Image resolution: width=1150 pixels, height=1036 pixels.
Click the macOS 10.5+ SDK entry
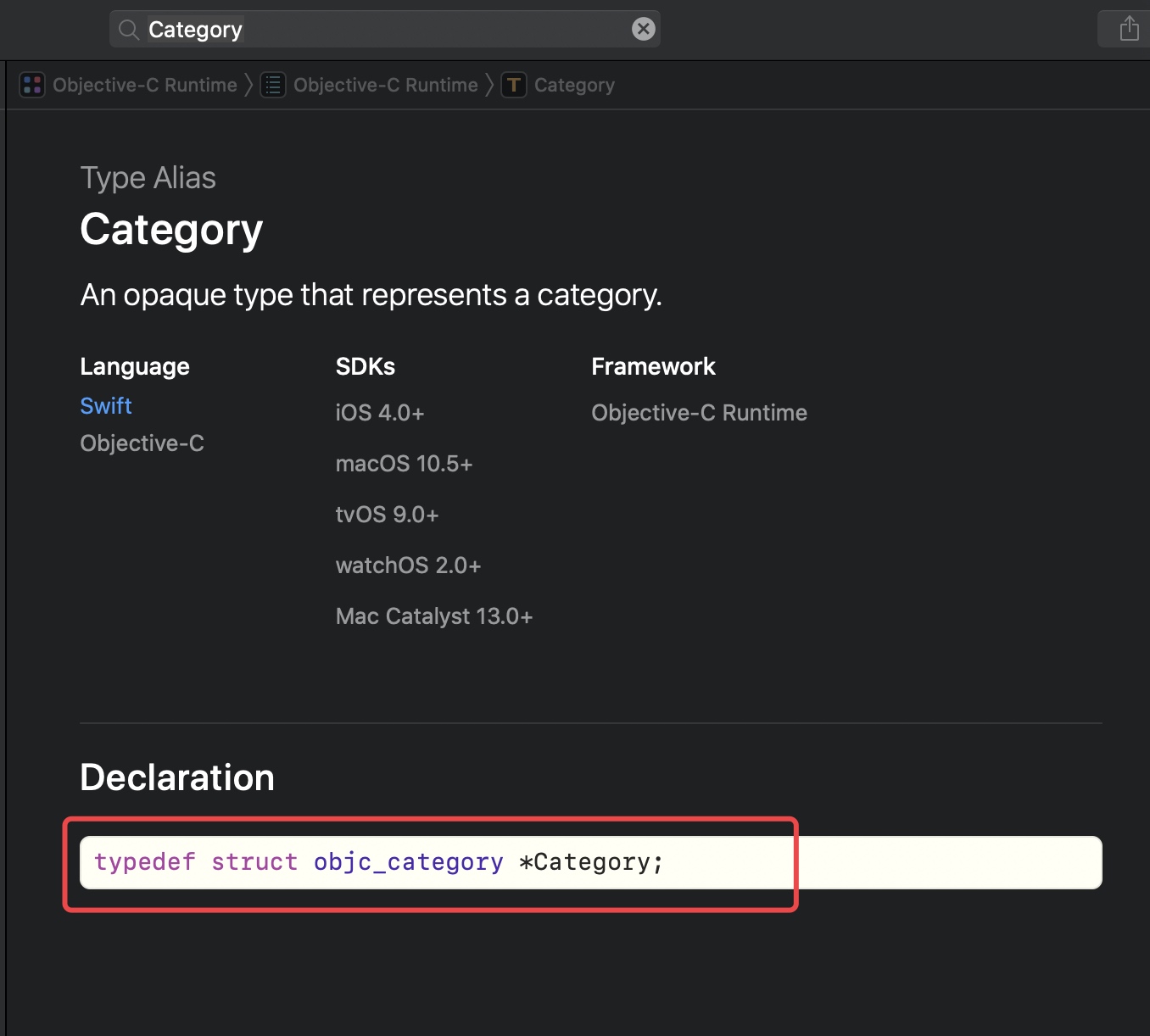(x=404, y=464)
